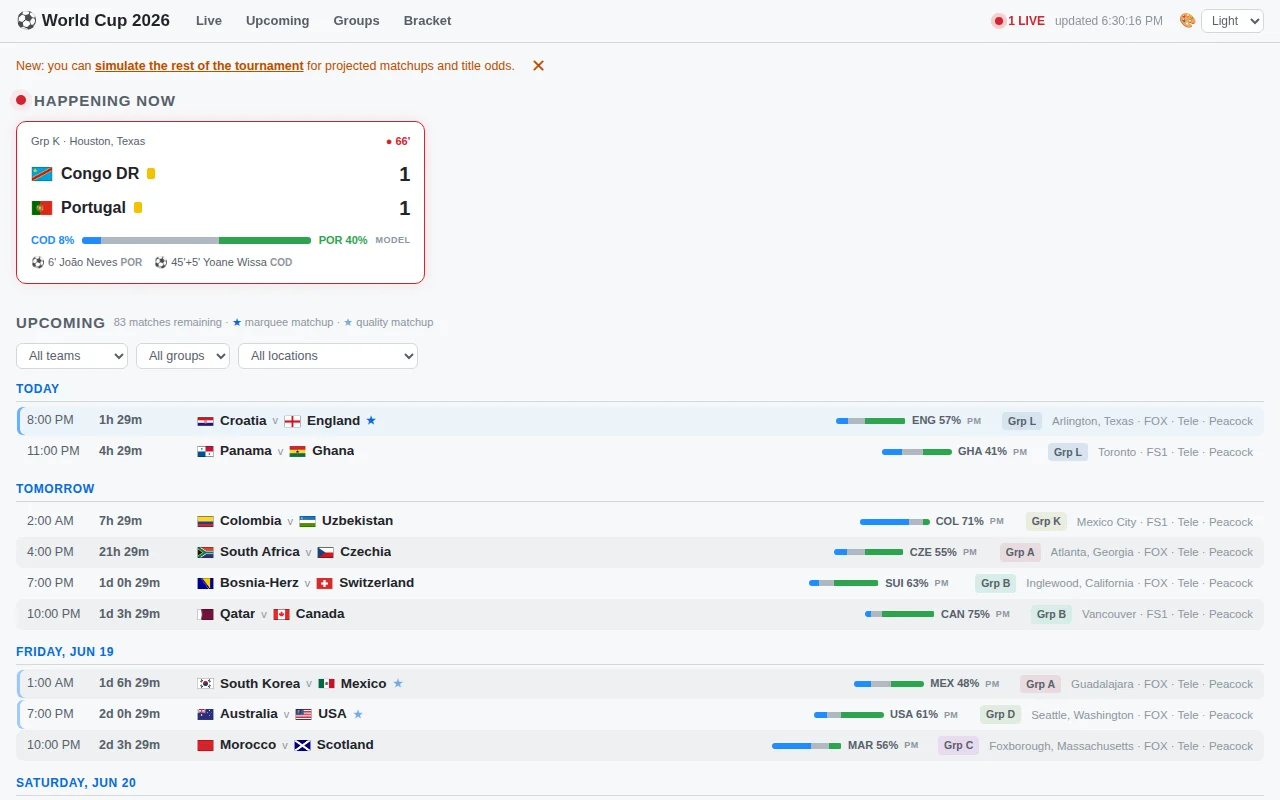This screenshot has width=1280, height=800.
Task: Click the CAN 75% probability bar
Action: [899, 614]
